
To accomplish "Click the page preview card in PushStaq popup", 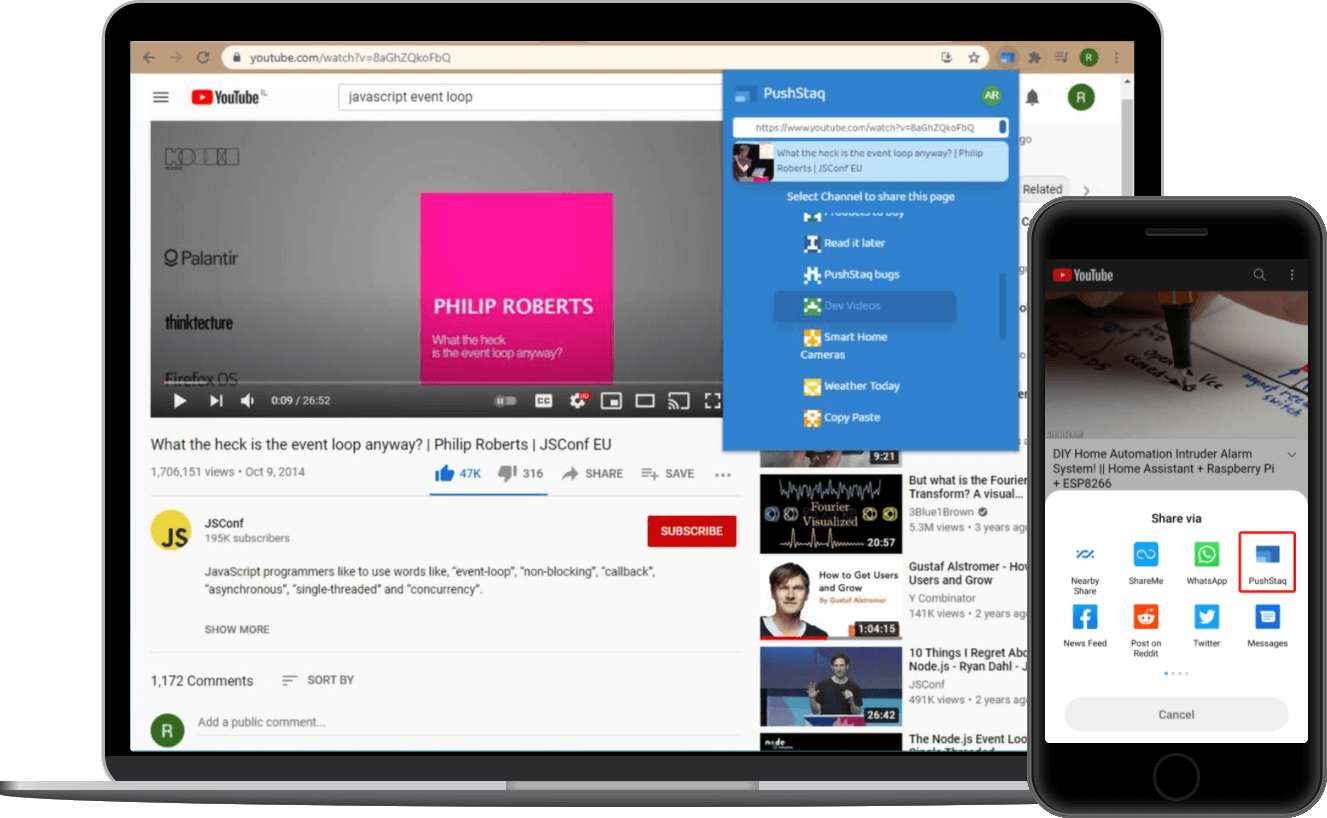I will (870, 161).
